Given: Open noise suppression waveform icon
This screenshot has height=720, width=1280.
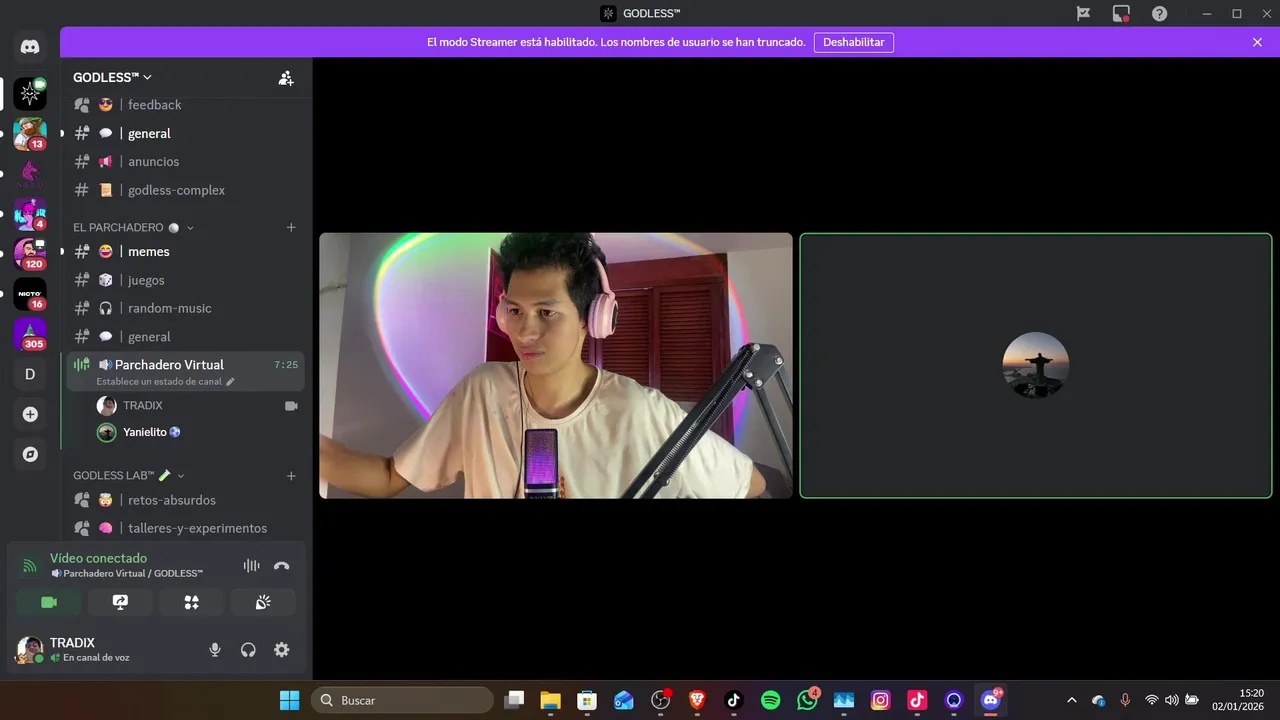Looking at the screenshot, I should (251, 565).
